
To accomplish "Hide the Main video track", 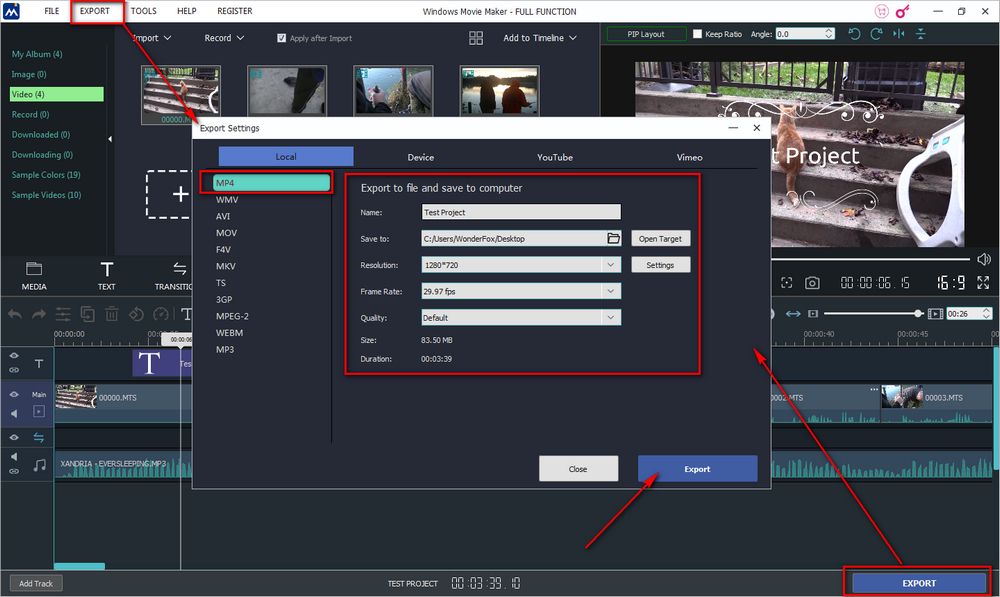I will pos(14,395).
